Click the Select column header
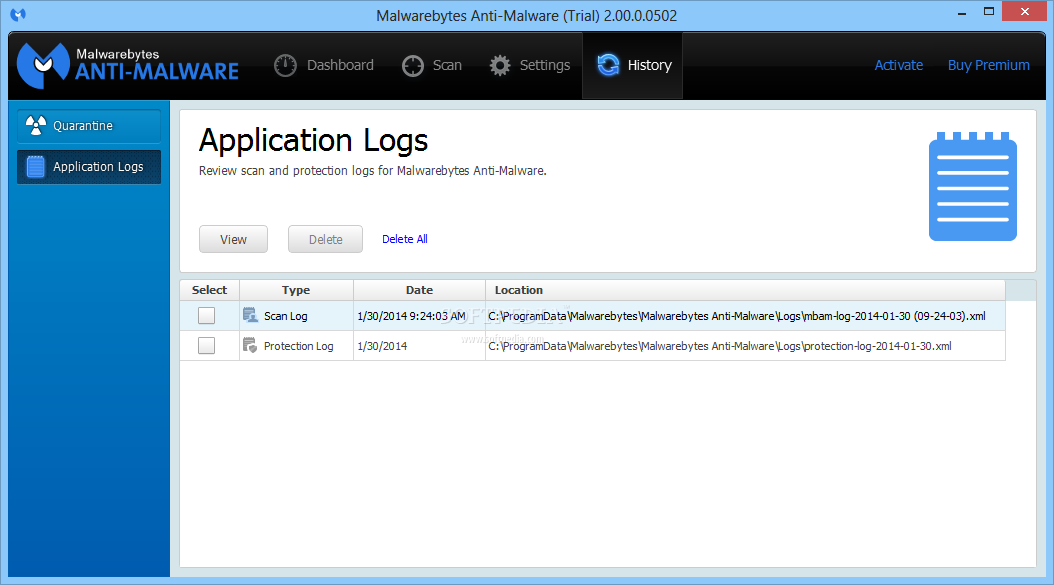 click(x=210, y=290)
